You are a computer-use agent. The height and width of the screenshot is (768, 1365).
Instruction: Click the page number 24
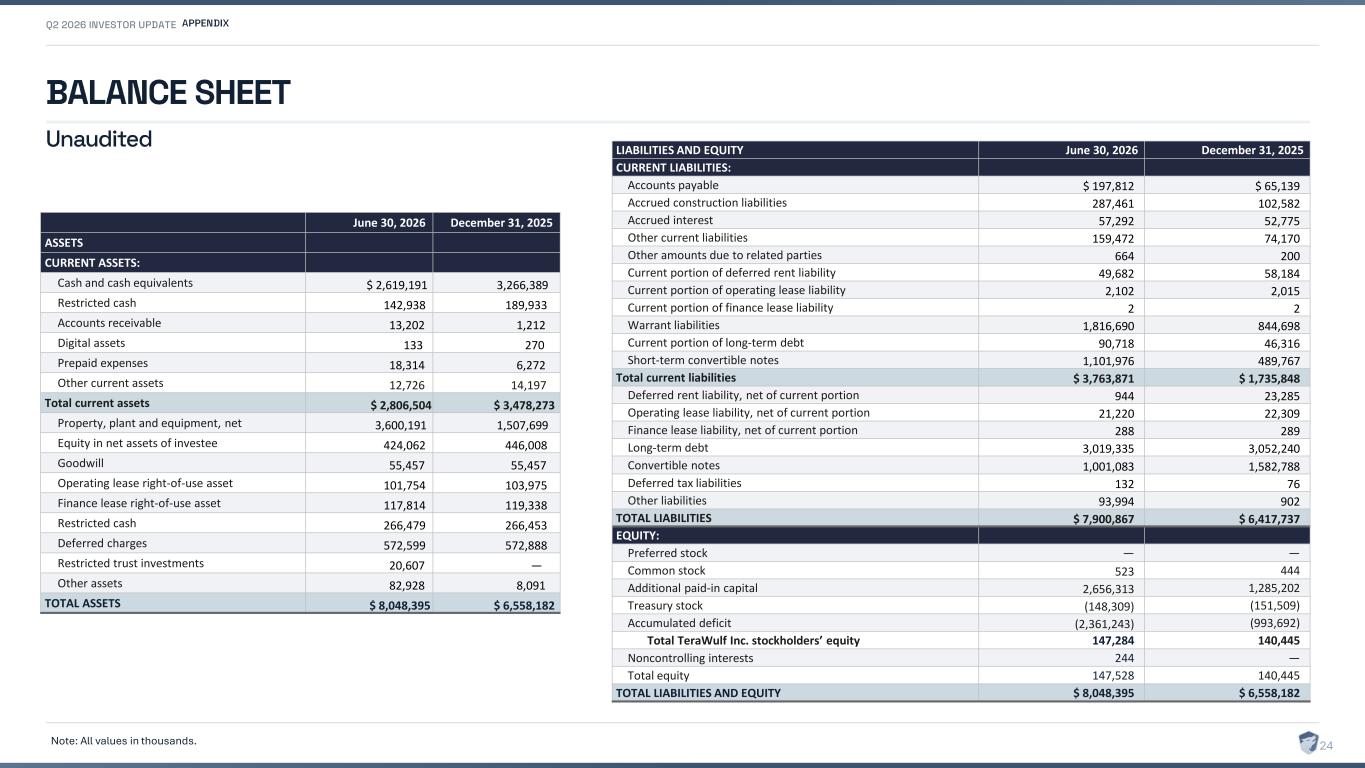point(1328,746)
